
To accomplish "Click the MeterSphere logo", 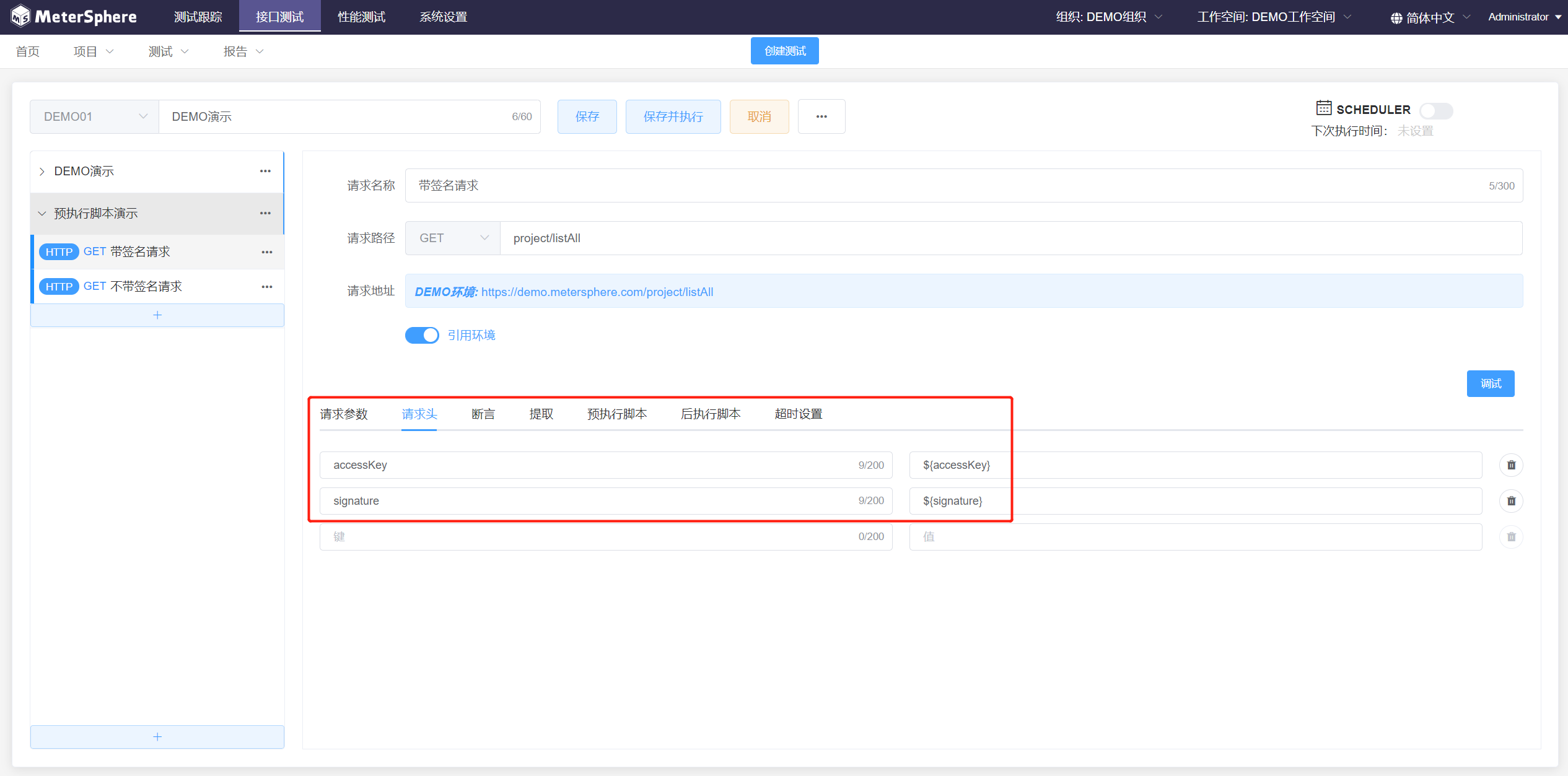I will tap(74, 17).
